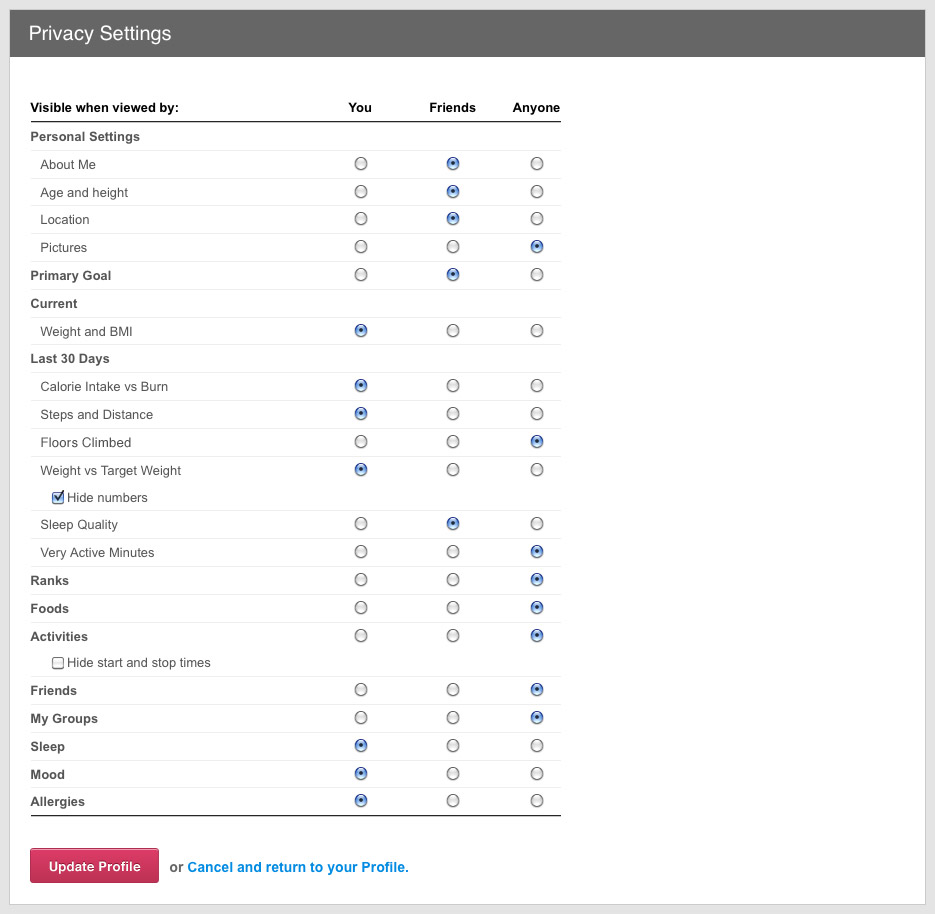Screen dimensions: 935x914
Task: Set About Me visible to Anyone
Action: click(x=537, y=163)
